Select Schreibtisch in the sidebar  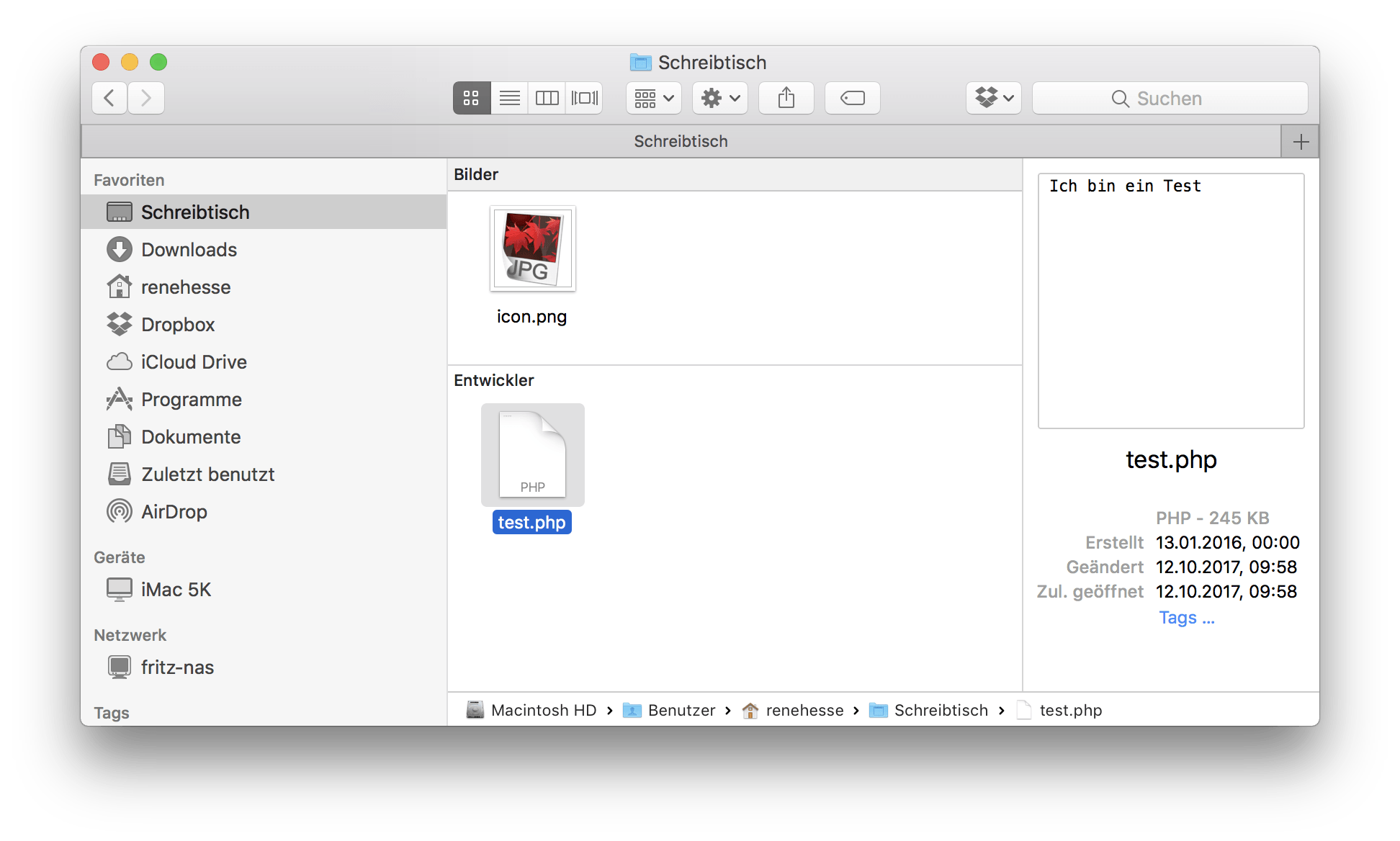coord(264,212)
